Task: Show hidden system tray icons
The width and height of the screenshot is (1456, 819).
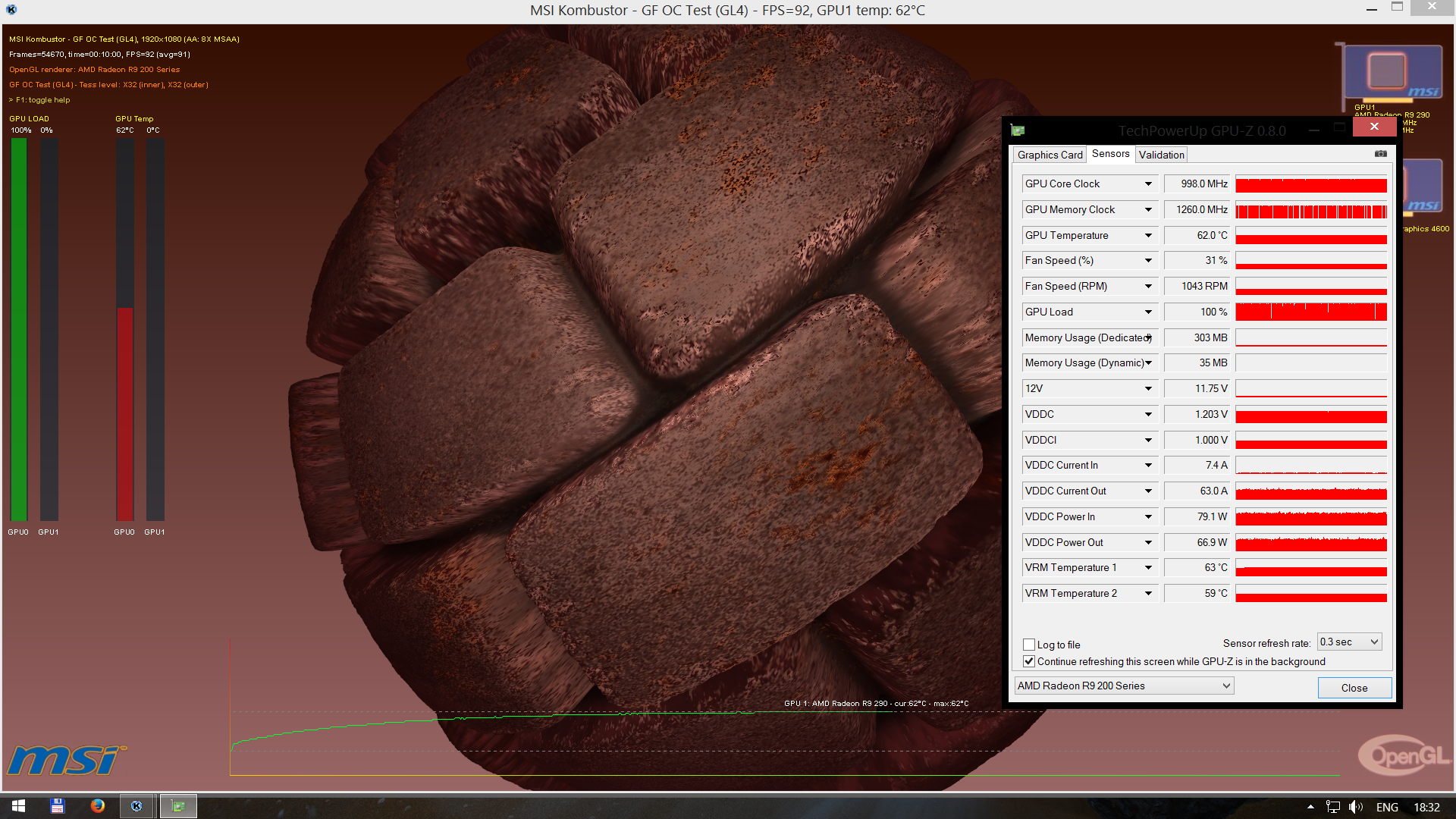Action: [1310, 807]
